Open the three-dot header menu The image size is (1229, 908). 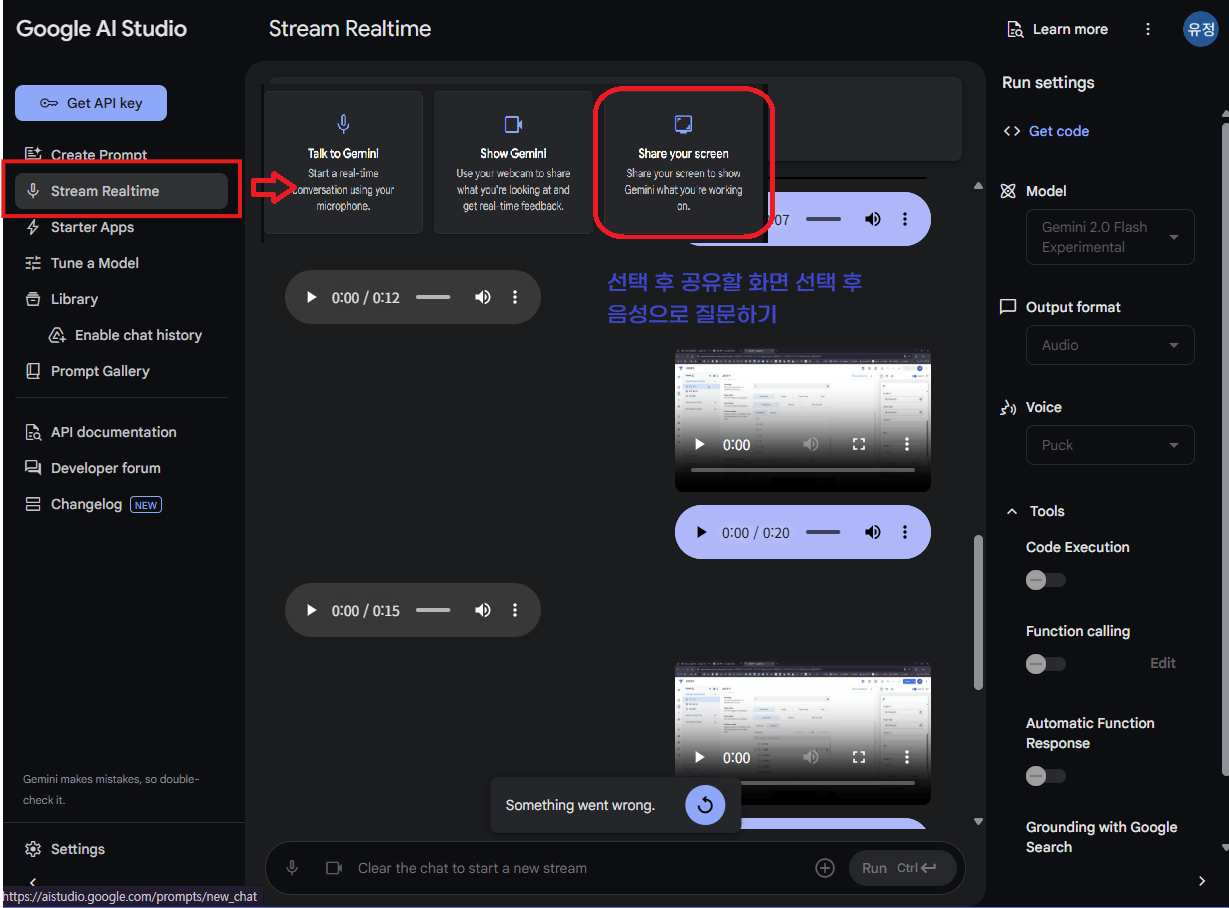[1148, 29]
